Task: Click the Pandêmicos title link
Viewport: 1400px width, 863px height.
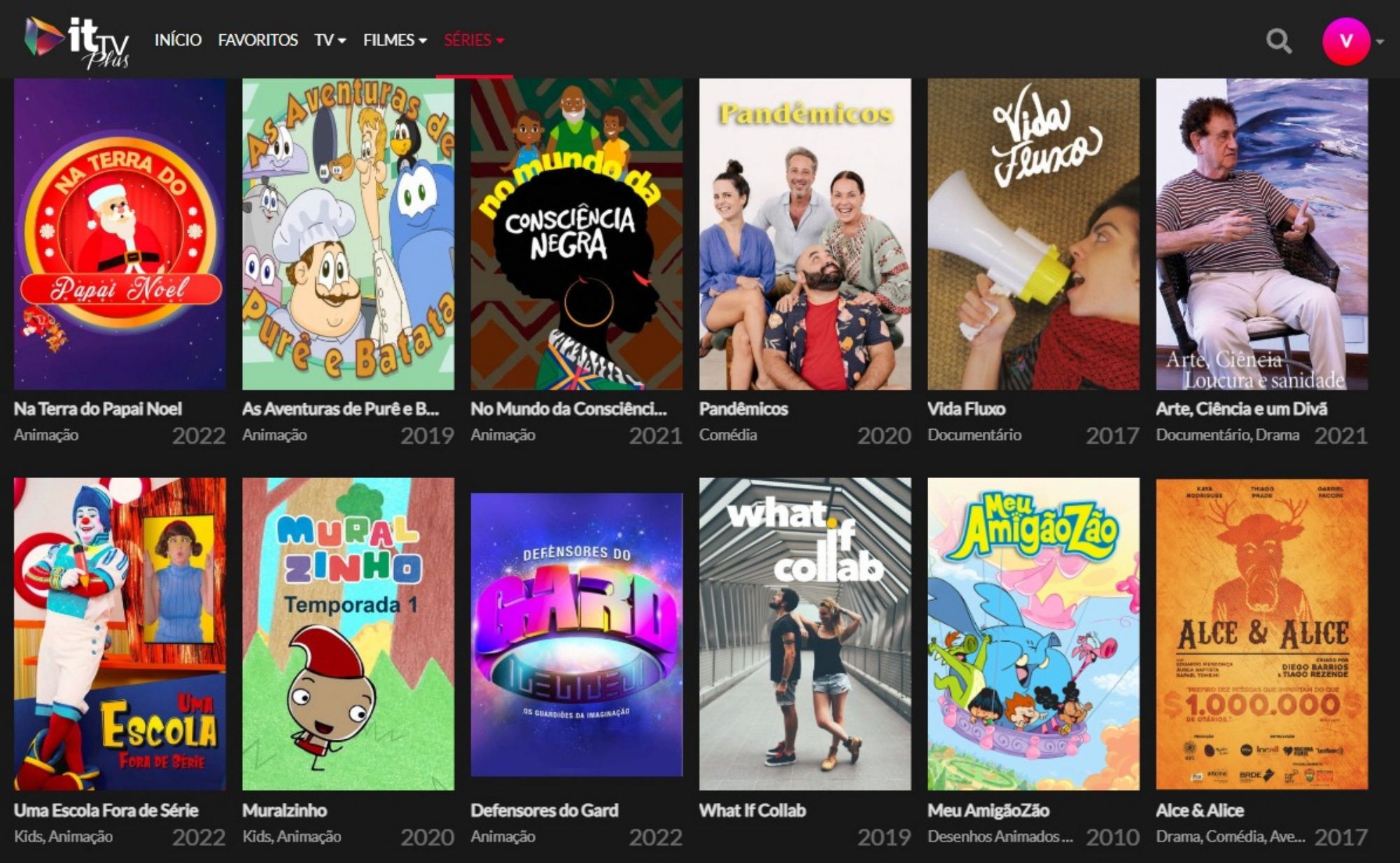Action: [743, 409]
